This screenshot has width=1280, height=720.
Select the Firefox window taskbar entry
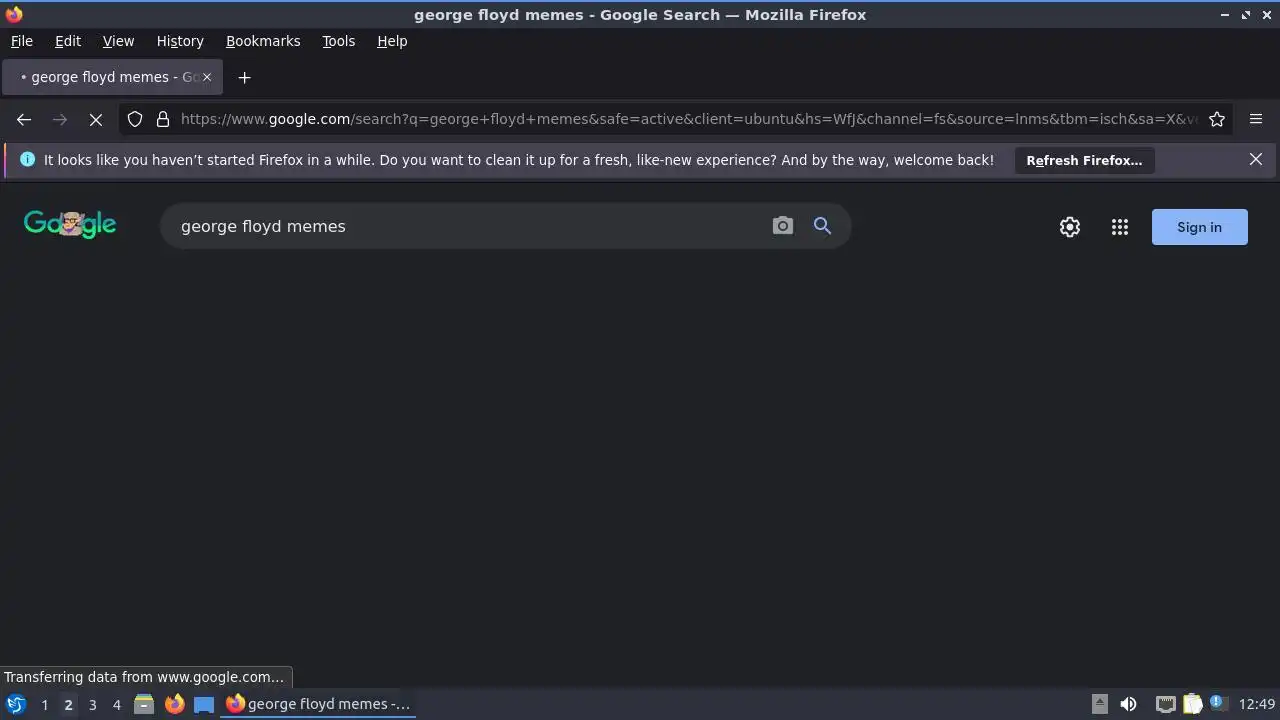click(x=318, y=704)
